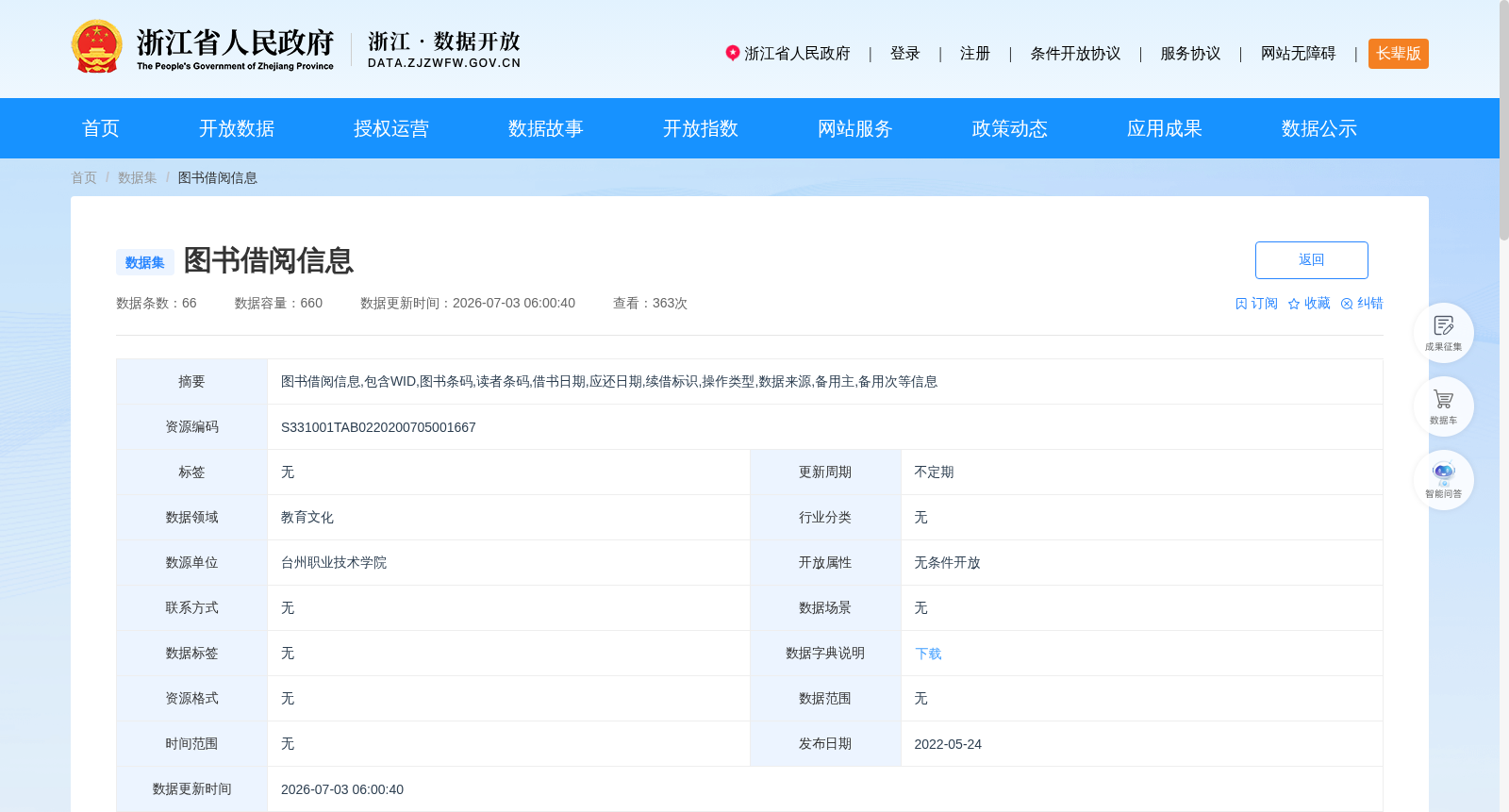Click resource code S331001TAB0220200705001667
This screenshot has height=812, width=1509.
click(378, 427)
